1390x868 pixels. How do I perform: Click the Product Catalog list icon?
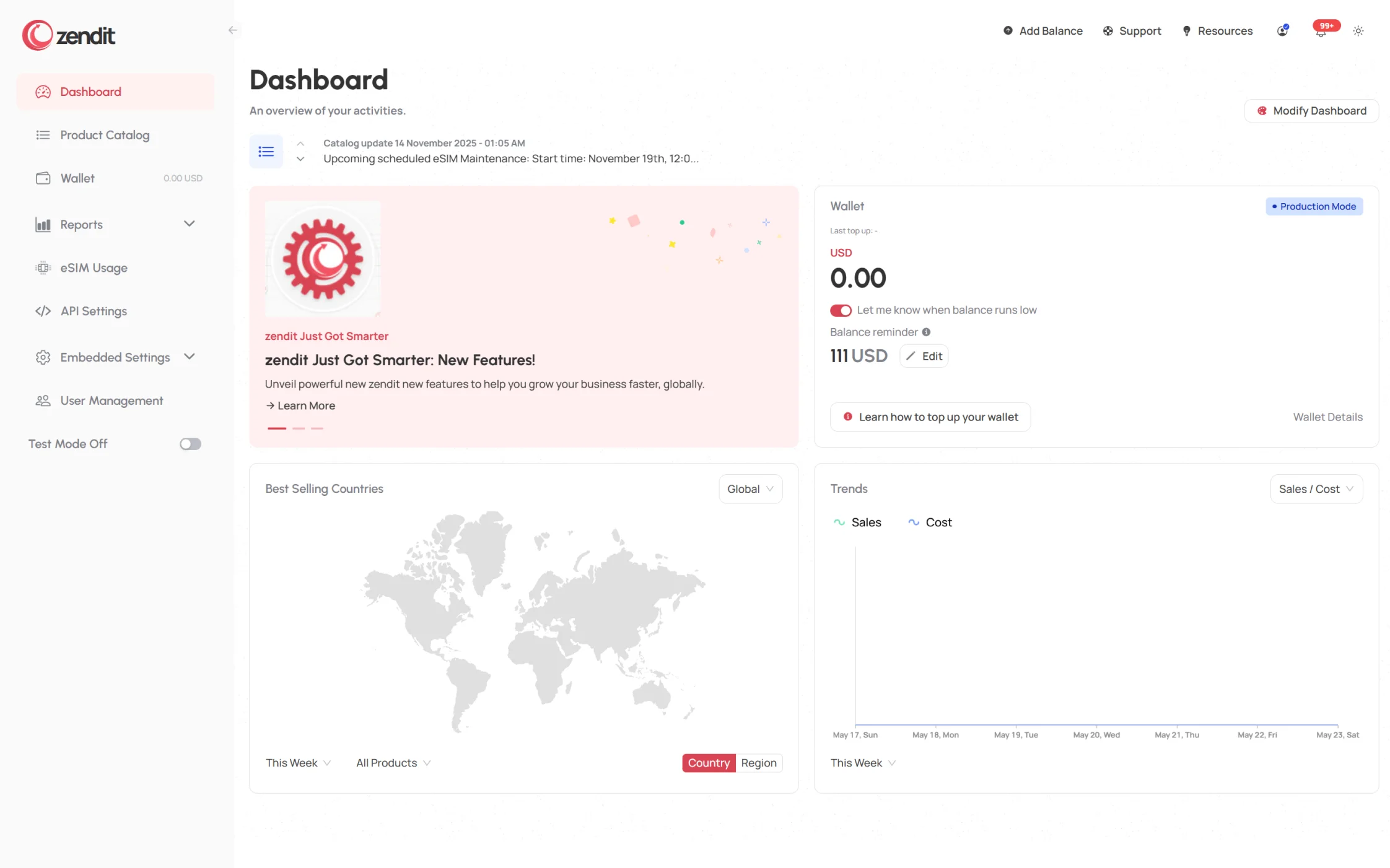pyautogui.click(x=43, y=135)
